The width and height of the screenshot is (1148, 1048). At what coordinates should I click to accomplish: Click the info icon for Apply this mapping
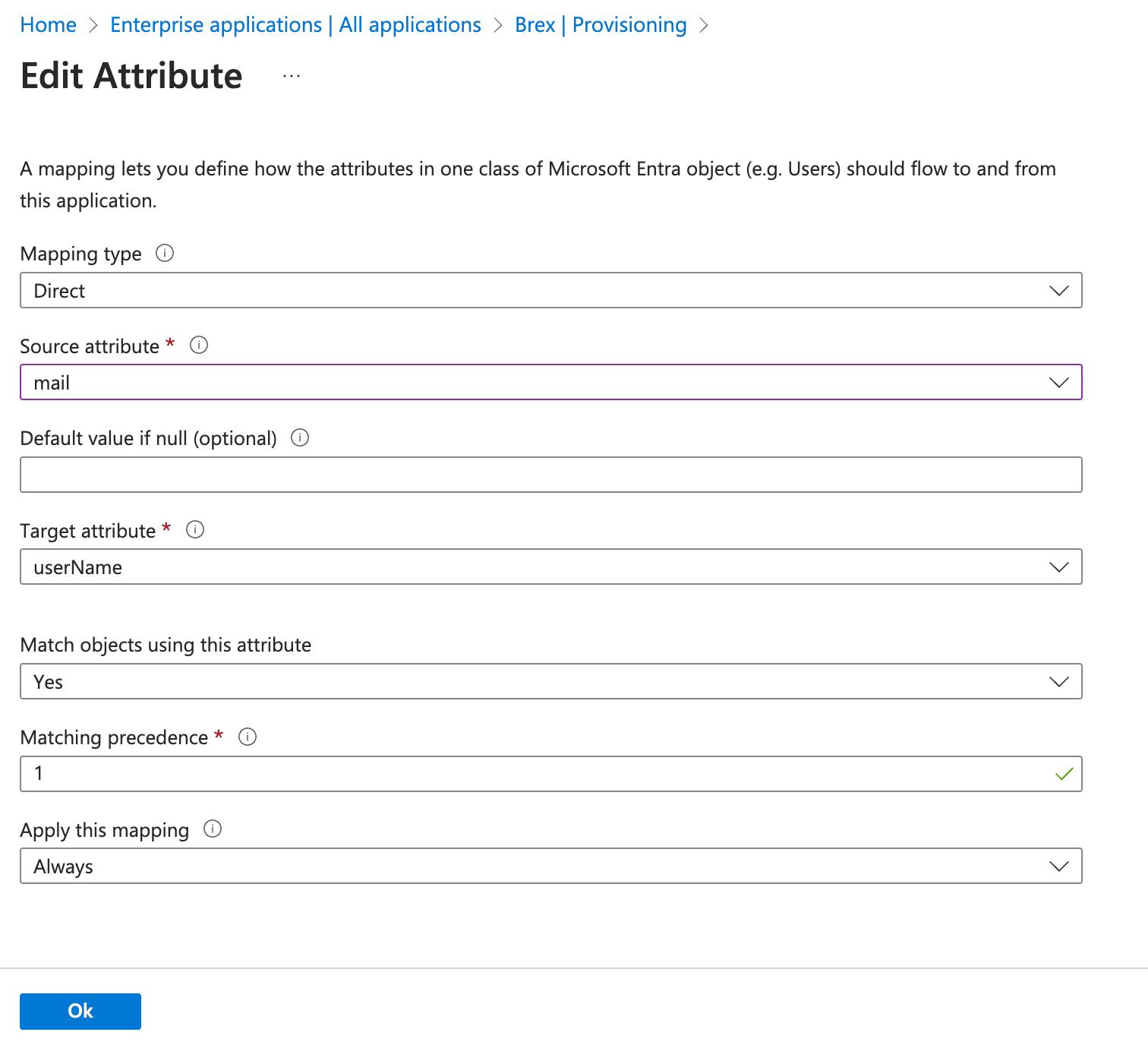(213, 829)
